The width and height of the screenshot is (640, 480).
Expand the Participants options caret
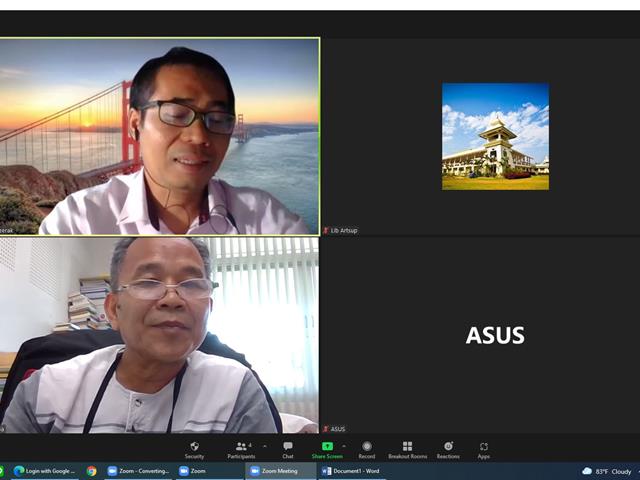coord(264,446)
